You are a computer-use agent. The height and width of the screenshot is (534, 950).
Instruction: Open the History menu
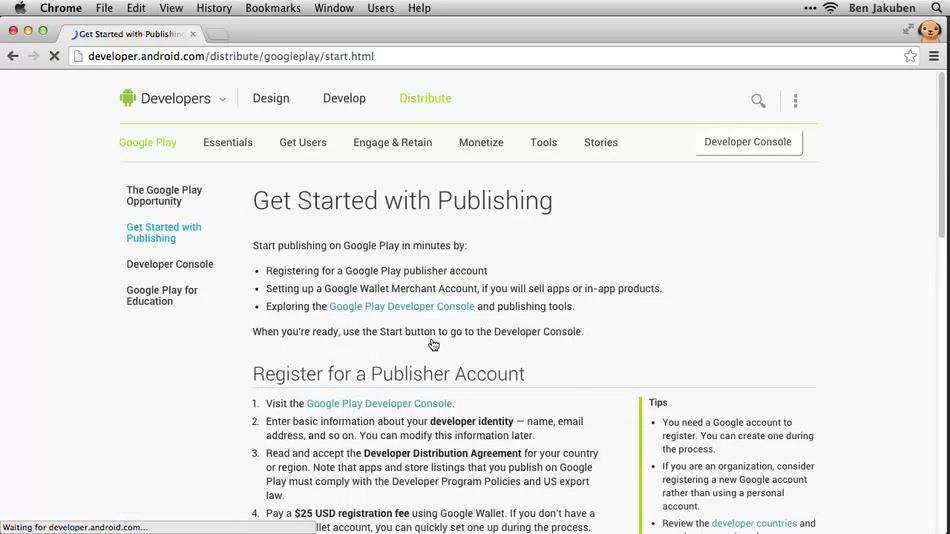tap(214, 8)
